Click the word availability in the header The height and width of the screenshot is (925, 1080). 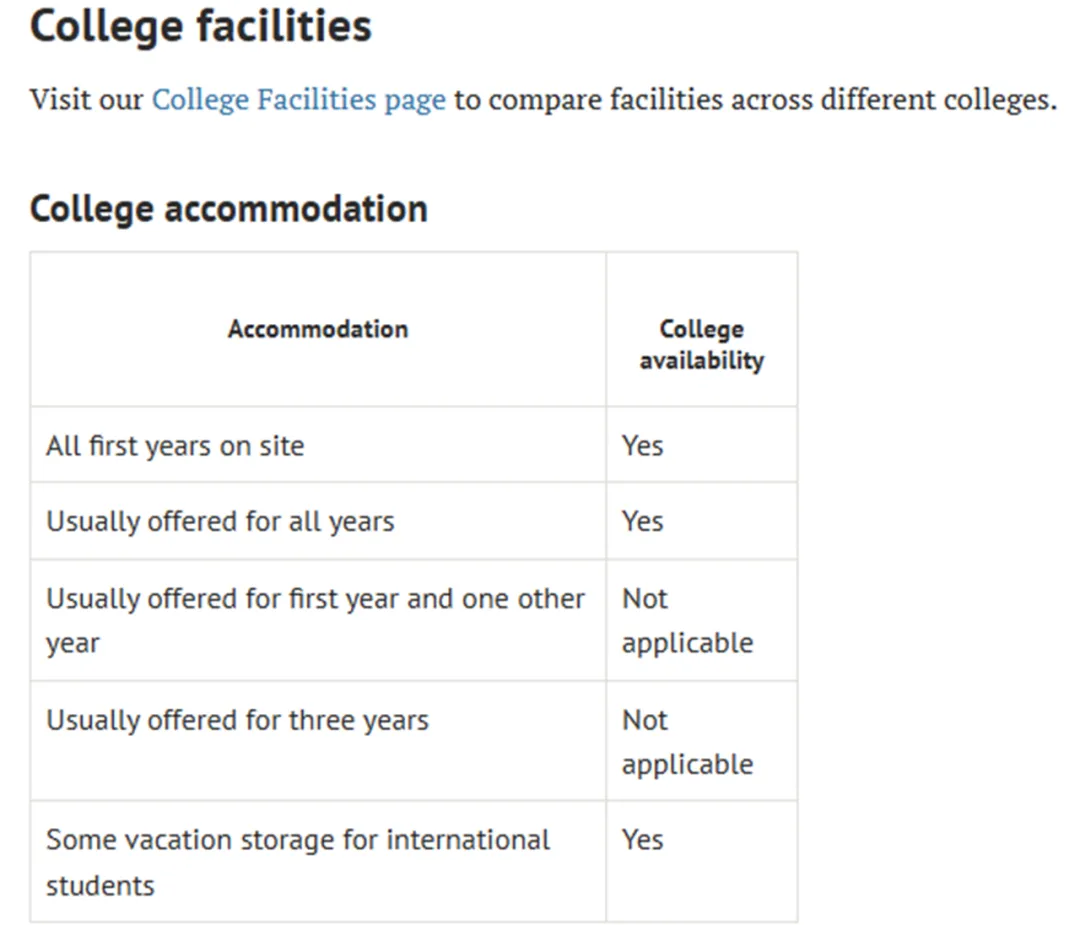click(x=701, y=360)
